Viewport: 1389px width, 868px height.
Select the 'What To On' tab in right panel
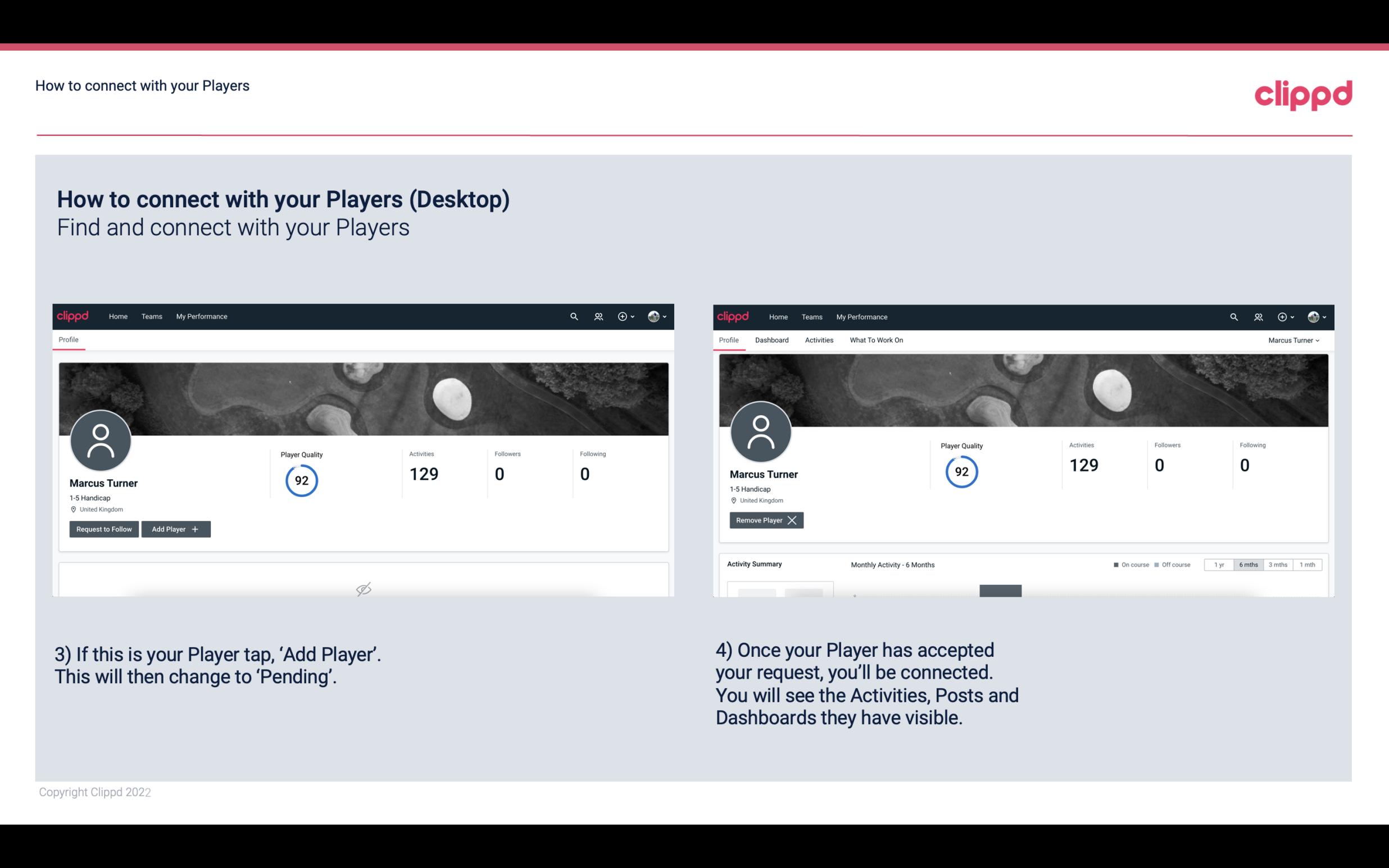(x=876, y=340)
